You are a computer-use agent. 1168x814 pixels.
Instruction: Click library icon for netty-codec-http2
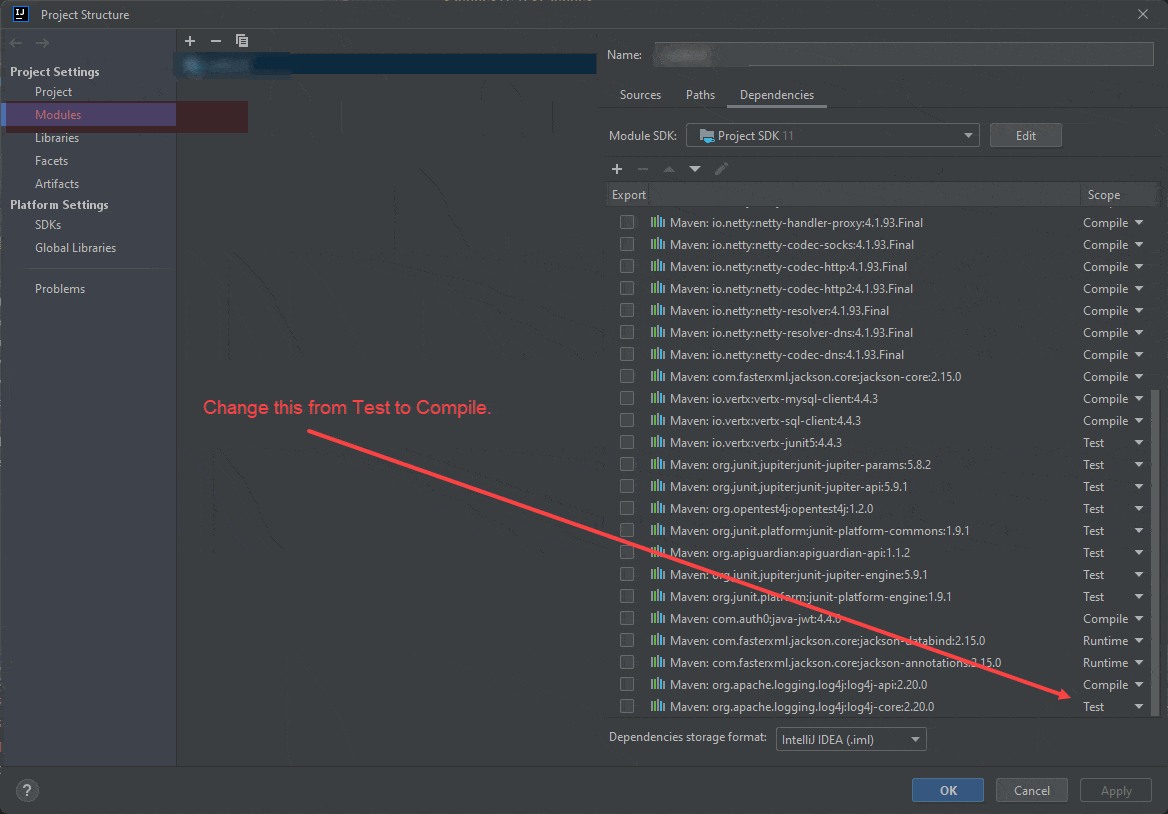658,288
